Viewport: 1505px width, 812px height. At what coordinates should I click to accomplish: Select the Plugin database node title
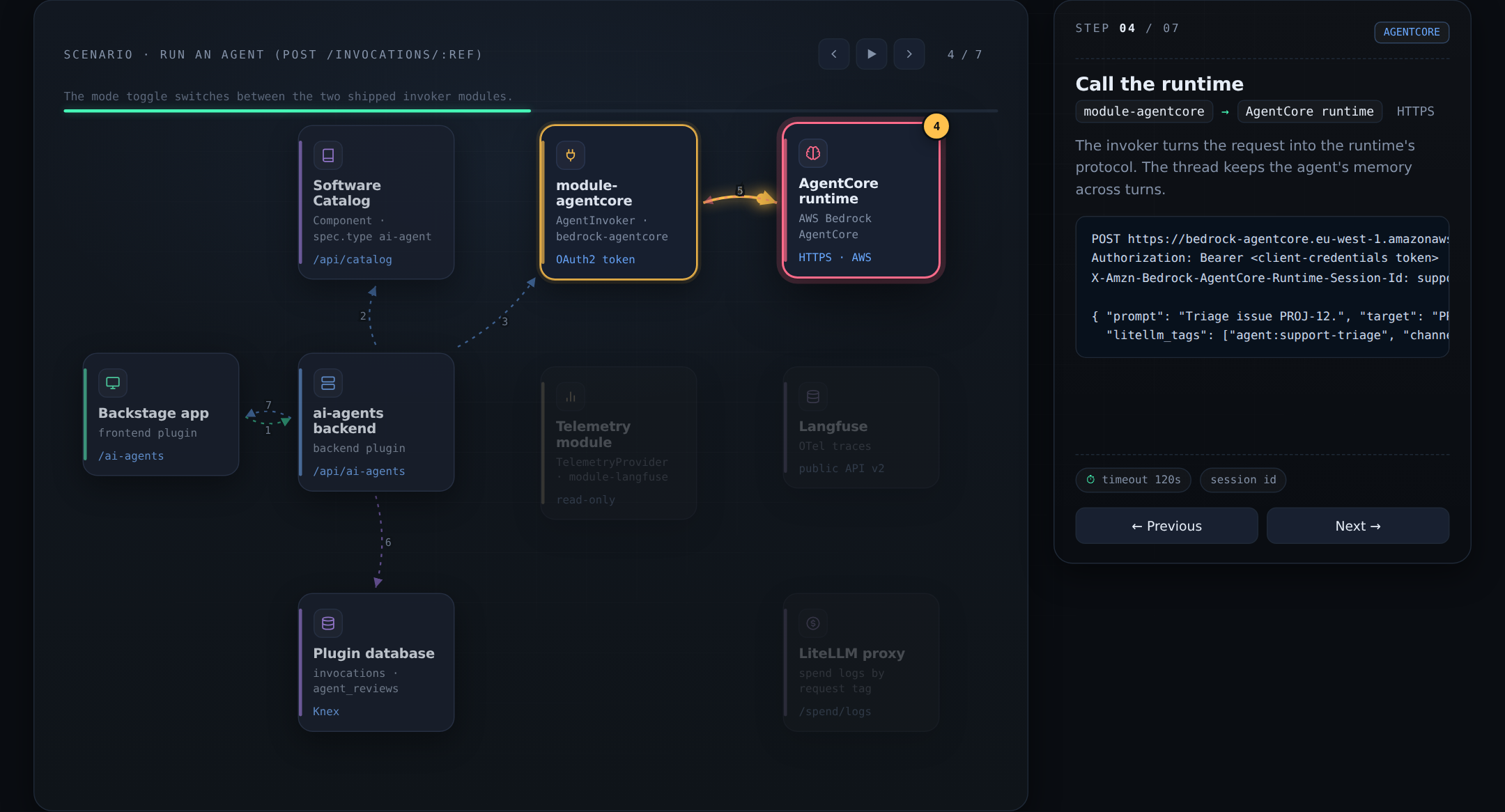373,653
